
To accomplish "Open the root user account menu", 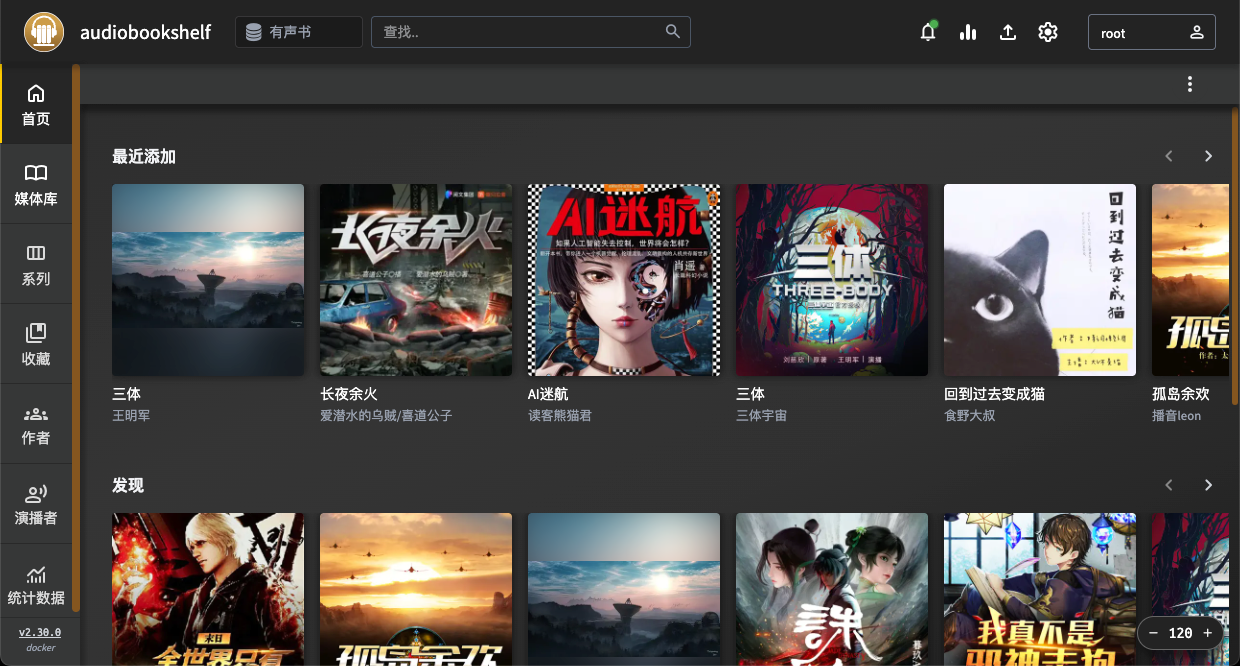I will point(1152,32).
